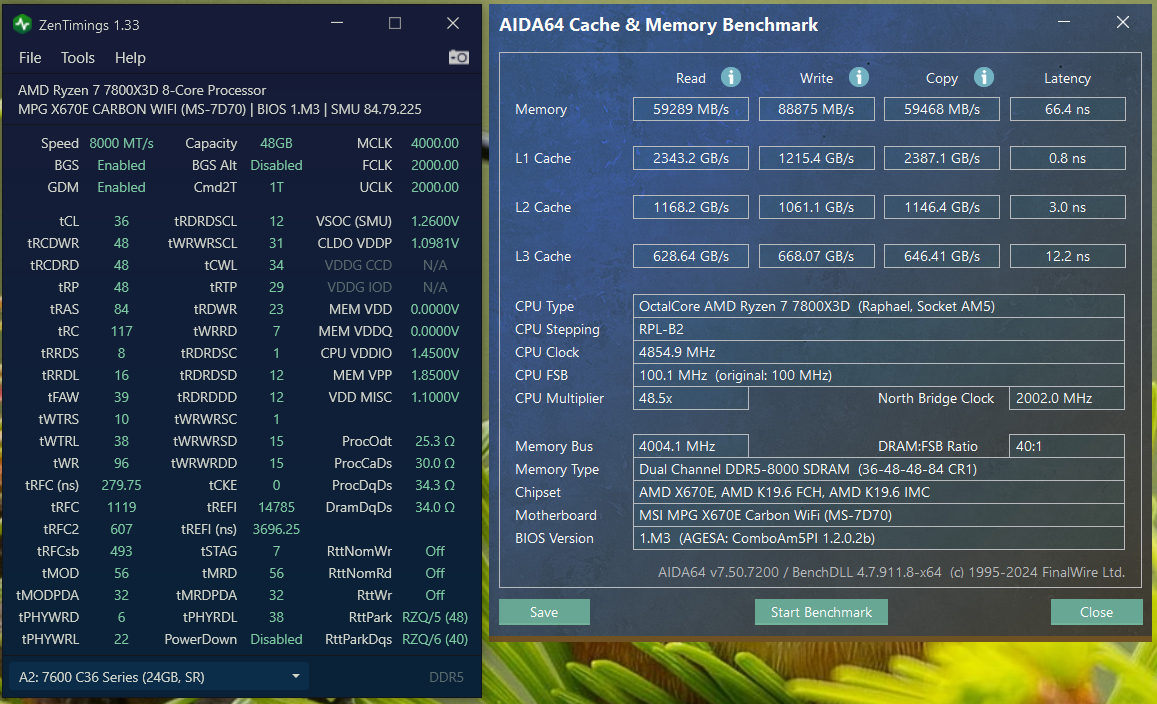Click the MCLK value 4000.00

click(435, 143)
